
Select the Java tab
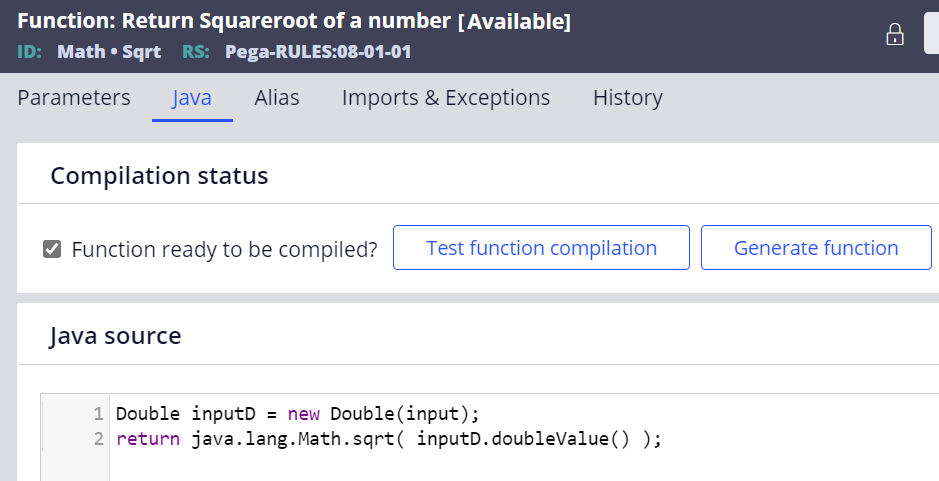point(192,97)
